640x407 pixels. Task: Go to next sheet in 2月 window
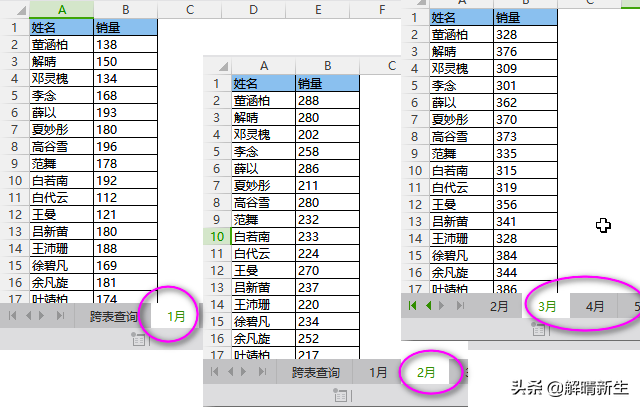click(244, 371)
